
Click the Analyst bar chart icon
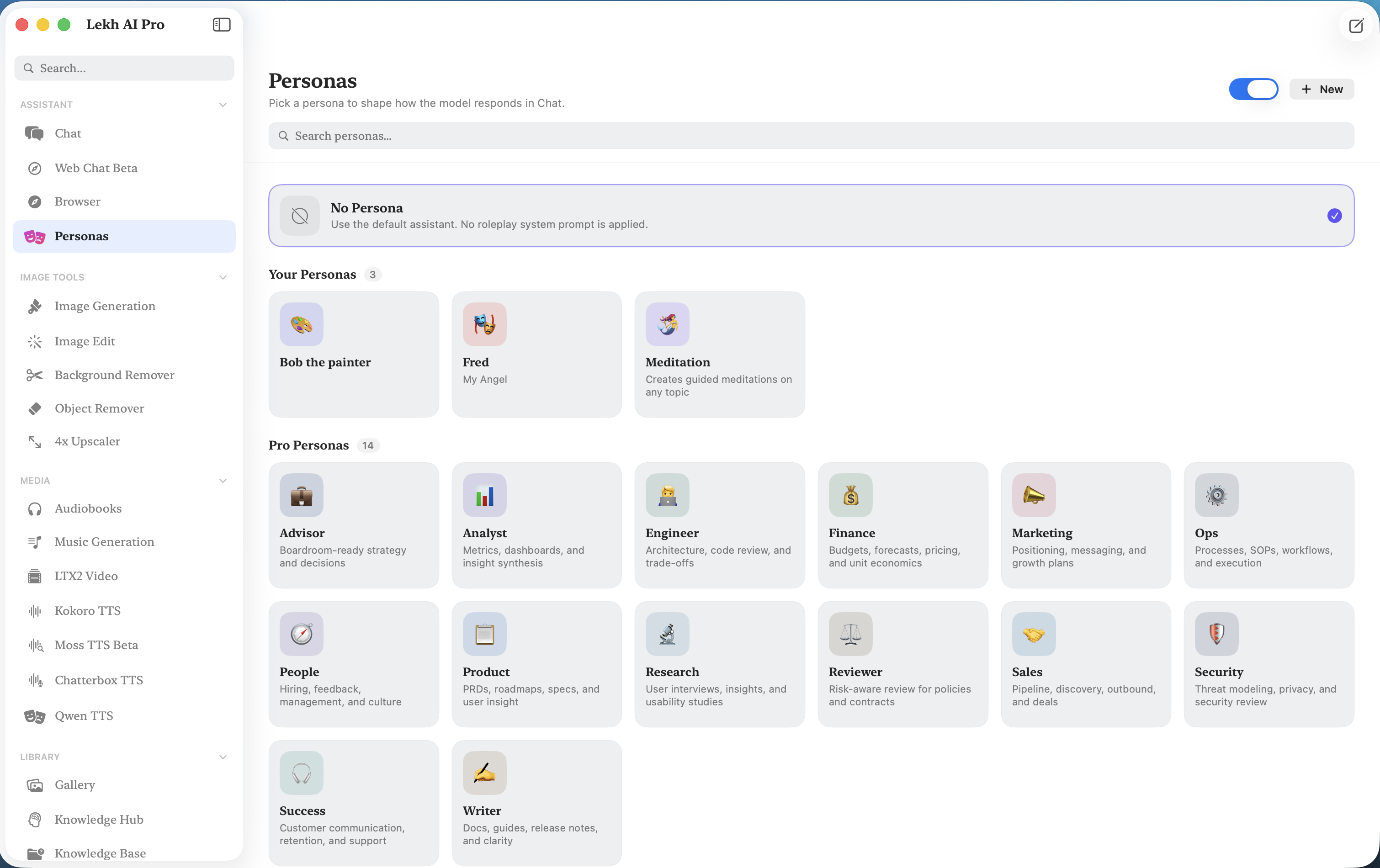coord(484,495)
